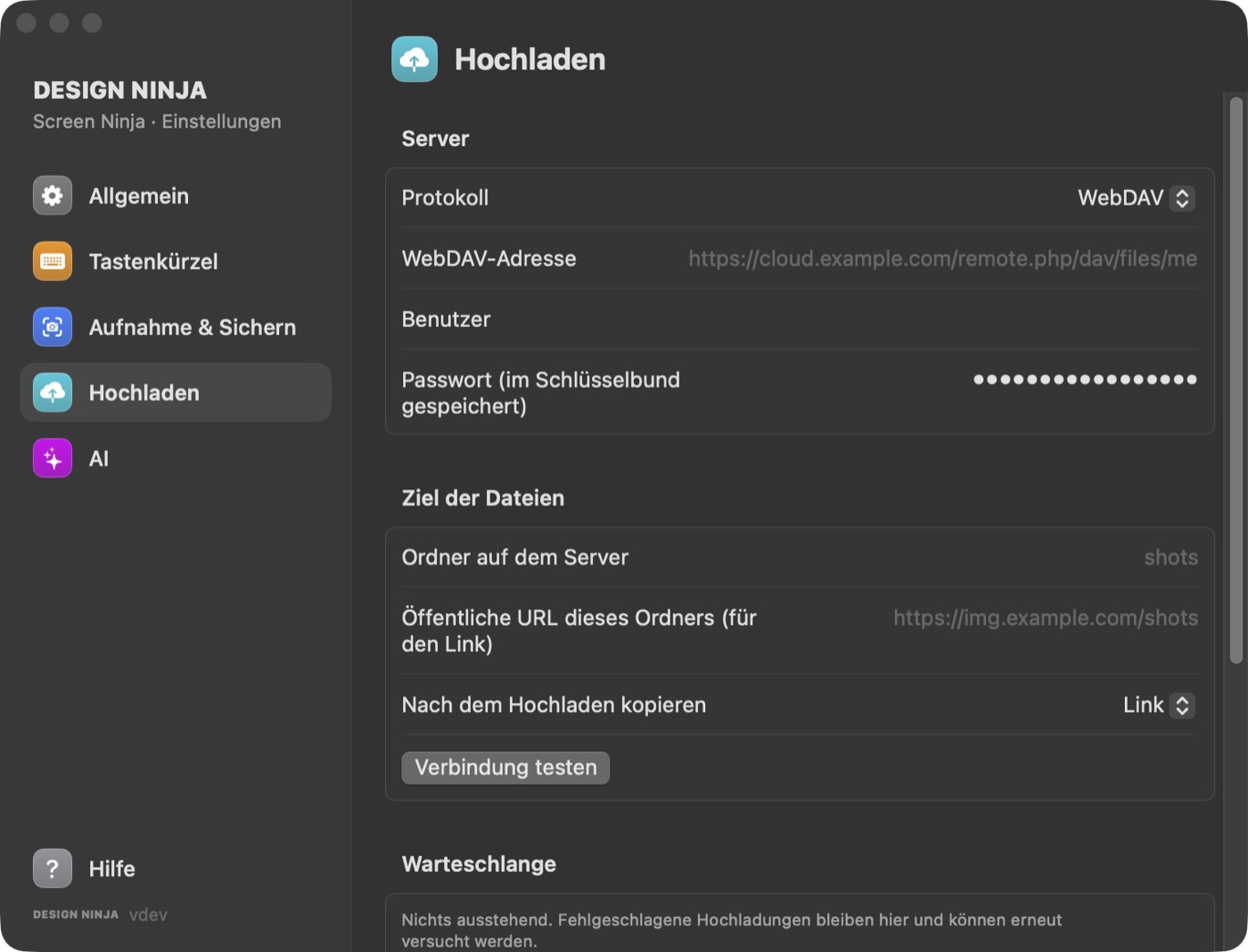1248x952 pixels.
Task: Click the Allgemein gear icon
Action: 53,195
